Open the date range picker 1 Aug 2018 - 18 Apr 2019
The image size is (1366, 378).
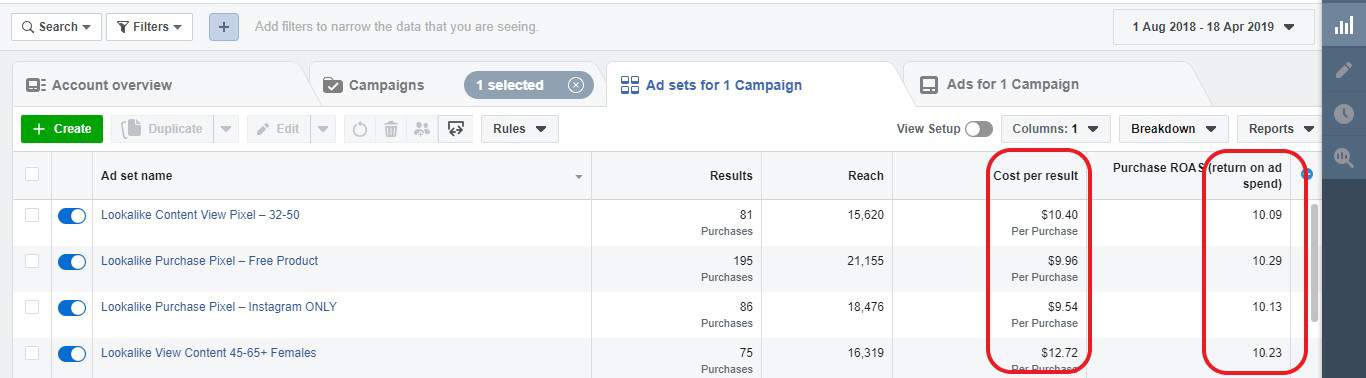pos(1213,27)
